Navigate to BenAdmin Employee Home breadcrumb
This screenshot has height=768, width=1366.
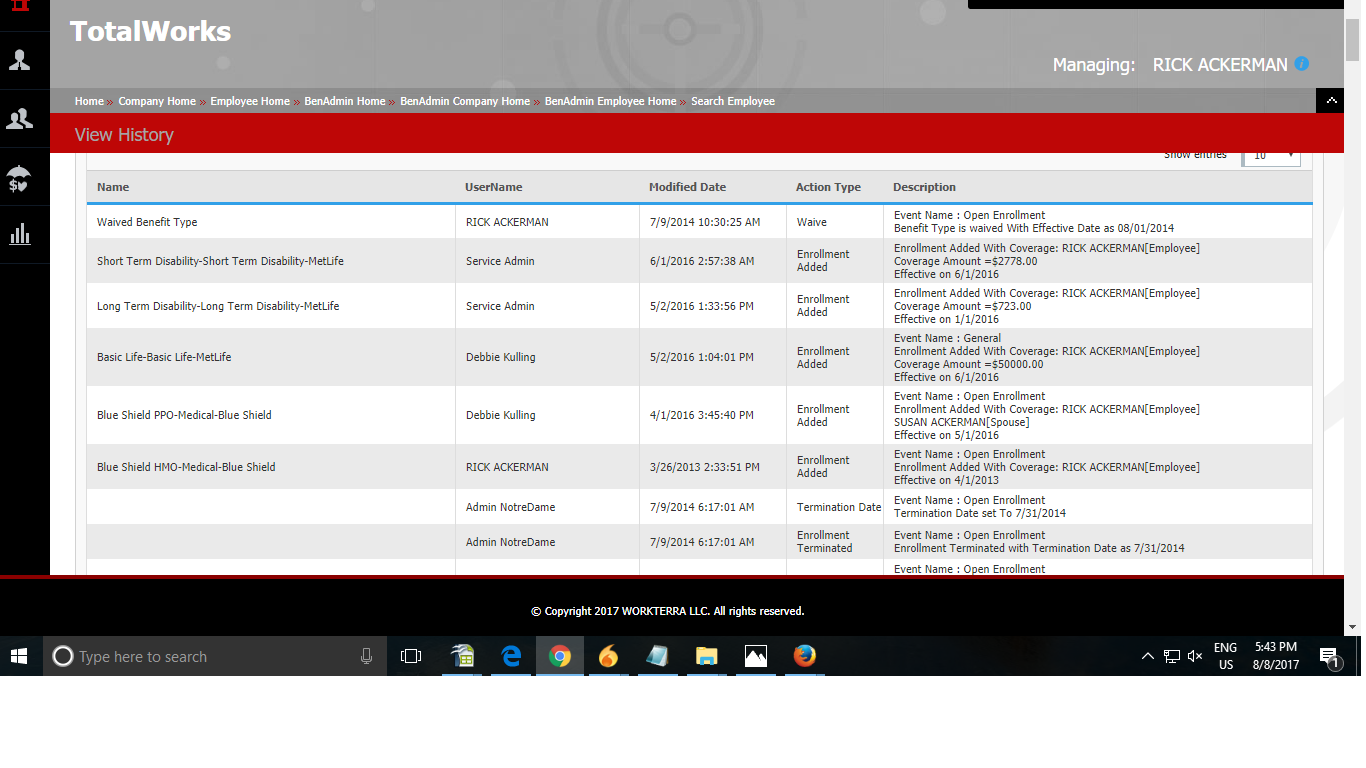point(610,101)
